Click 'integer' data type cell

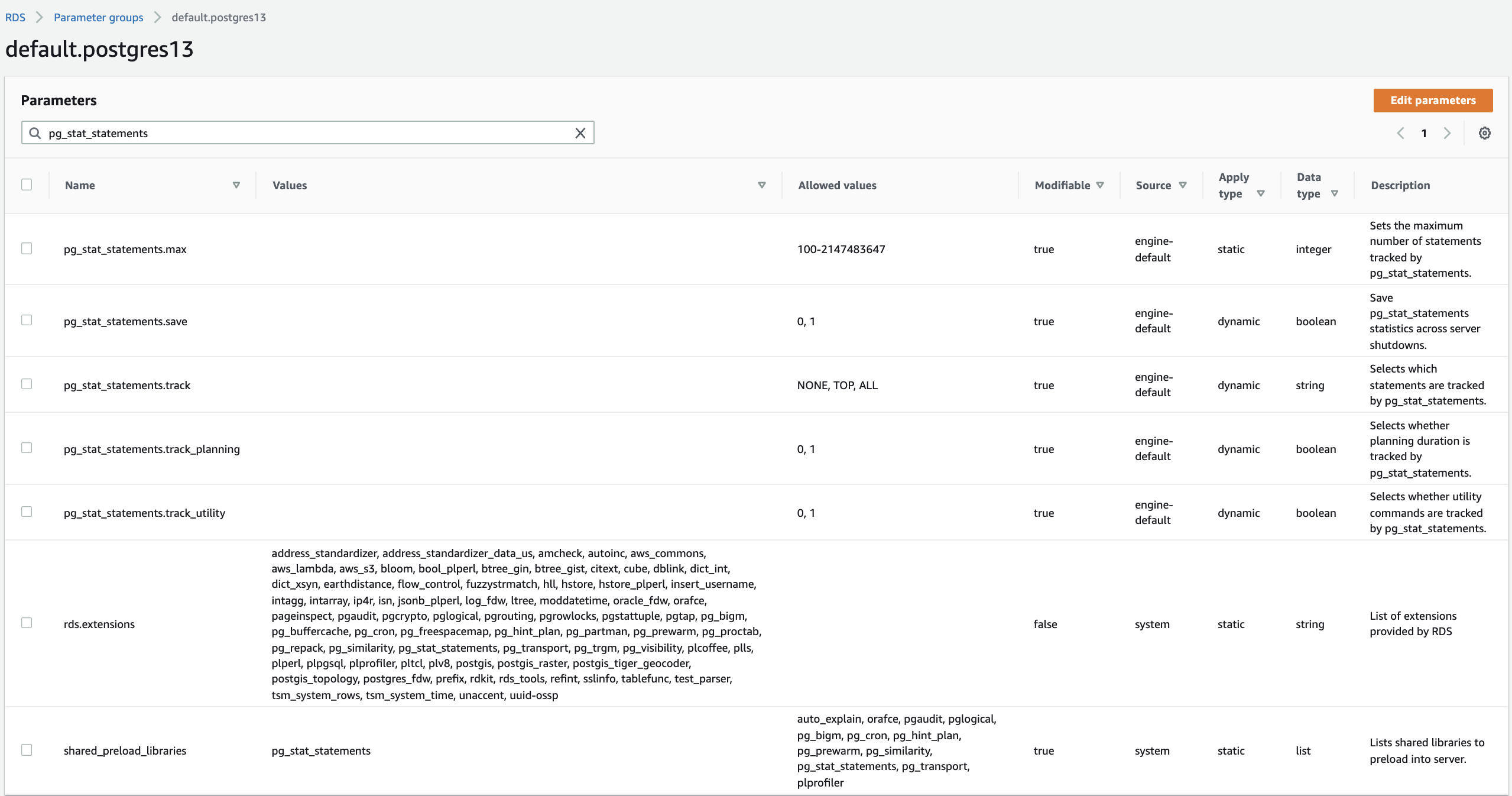pyautogui.click(x=1313, y=250)
